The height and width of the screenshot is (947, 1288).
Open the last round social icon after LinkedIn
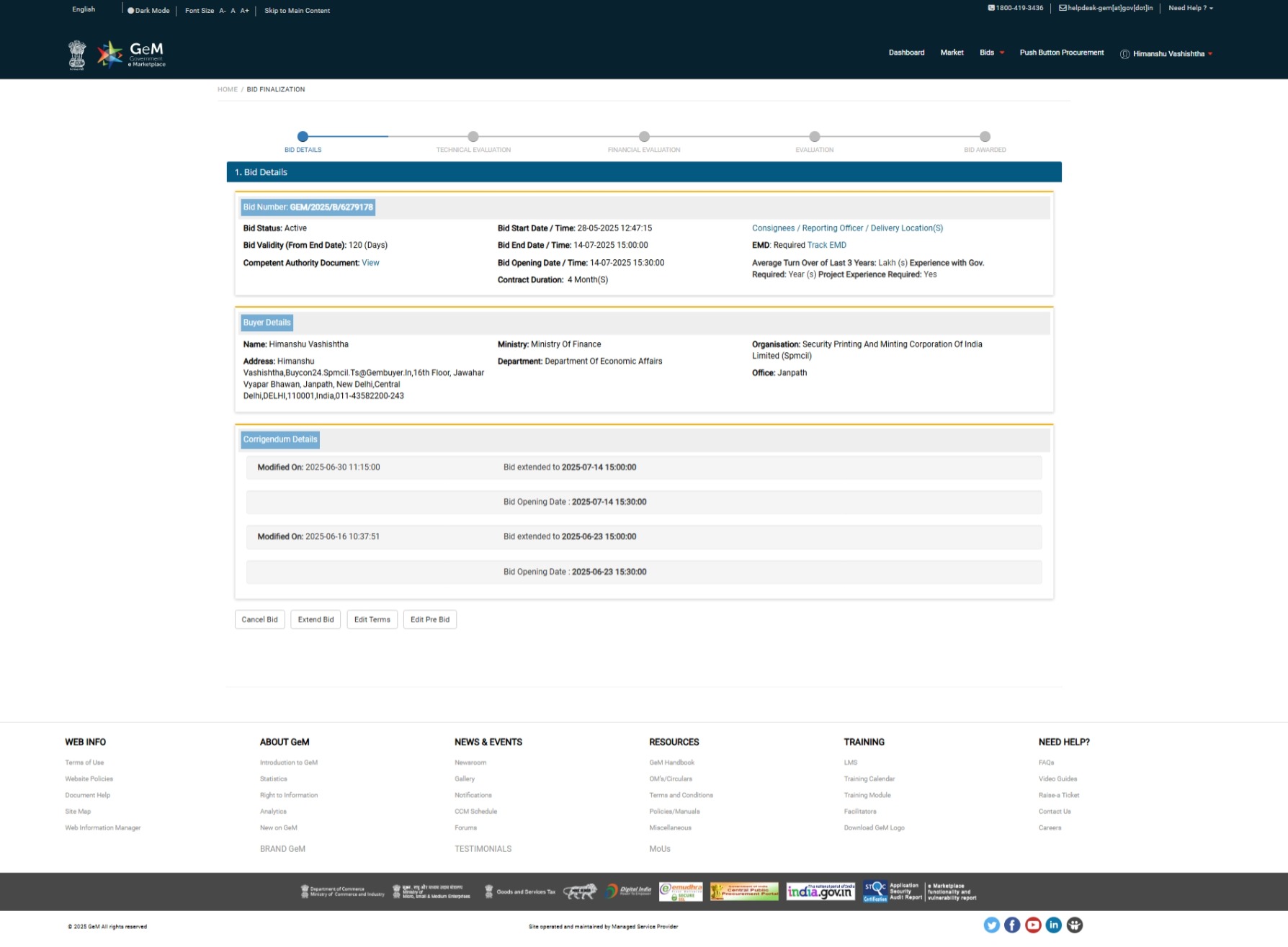(1075, 925)
